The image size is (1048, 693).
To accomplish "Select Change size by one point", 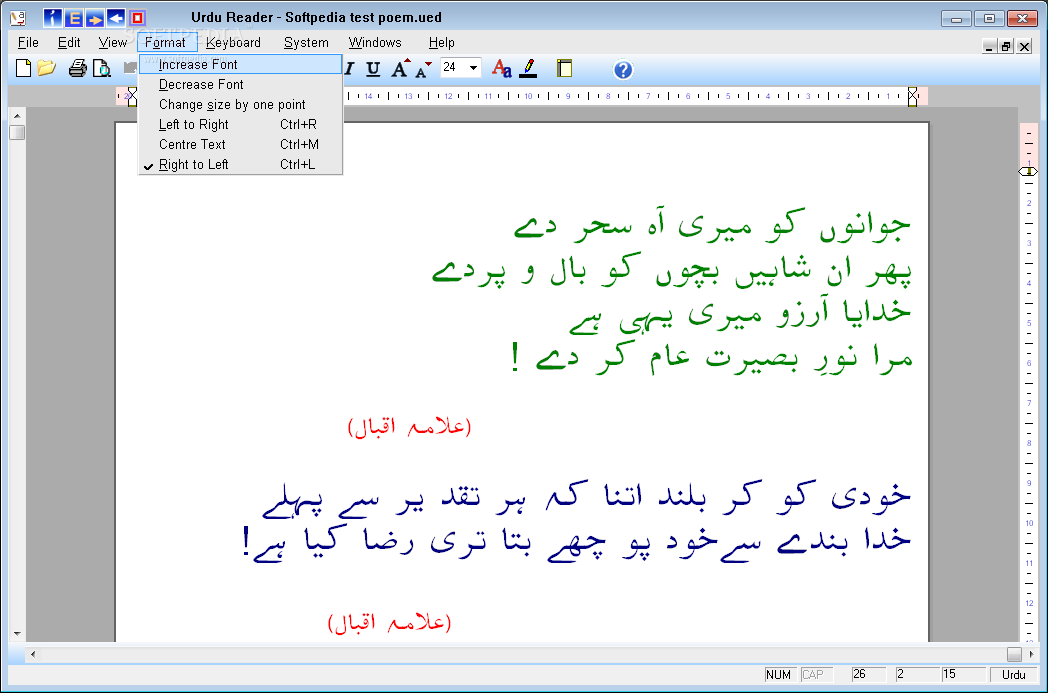I will click(x=241, y=105).
